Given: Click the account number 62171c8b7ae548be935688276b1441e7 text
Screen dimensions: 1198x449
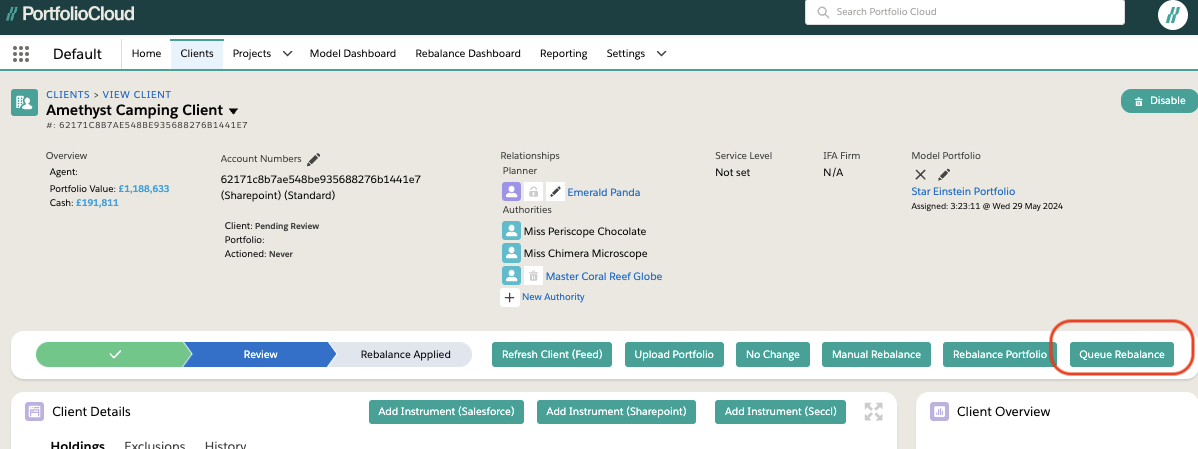Looking at the screenshot, I should coord(321,179).
